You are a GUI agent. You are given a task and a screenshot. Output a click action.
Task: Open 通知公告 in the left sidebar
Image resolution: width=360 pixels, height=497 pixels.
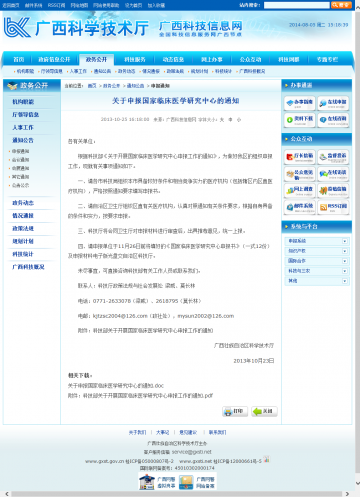pyautogui.click(x=23, y=140)
